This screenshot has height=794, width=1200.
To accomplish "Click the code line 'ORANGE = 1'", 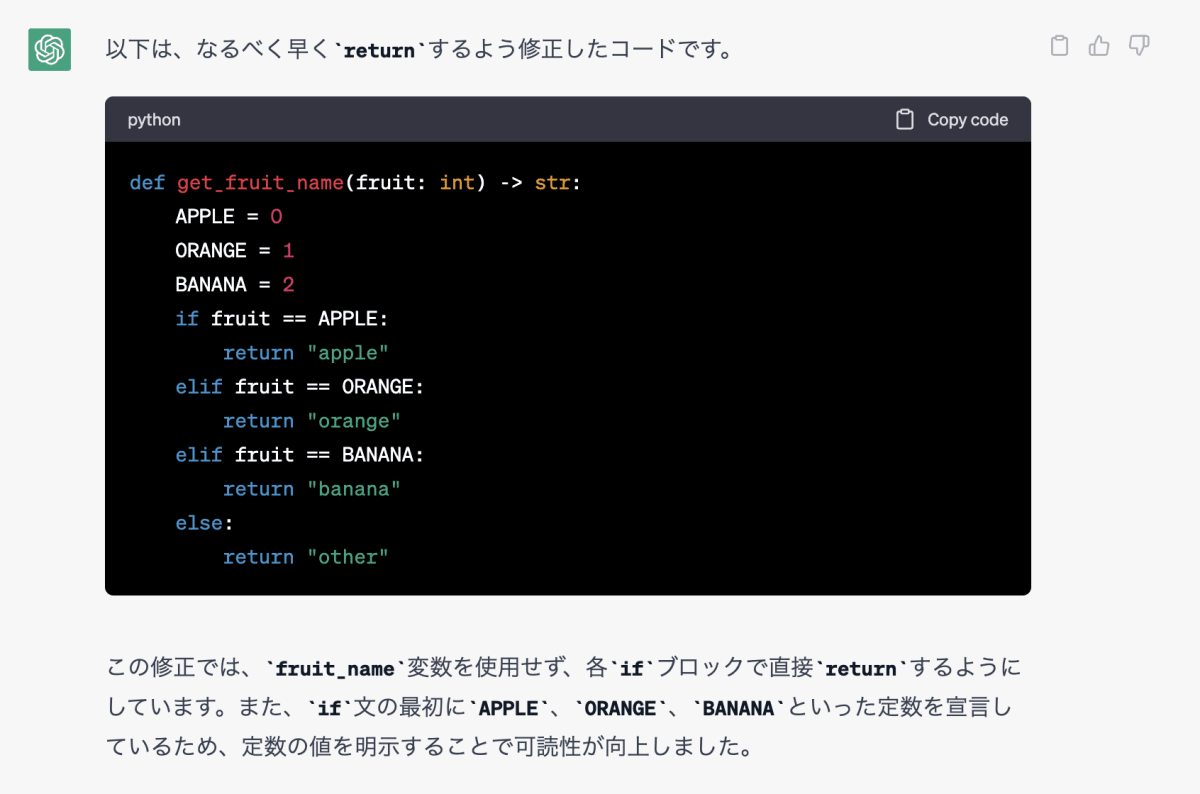I will 235,251.
